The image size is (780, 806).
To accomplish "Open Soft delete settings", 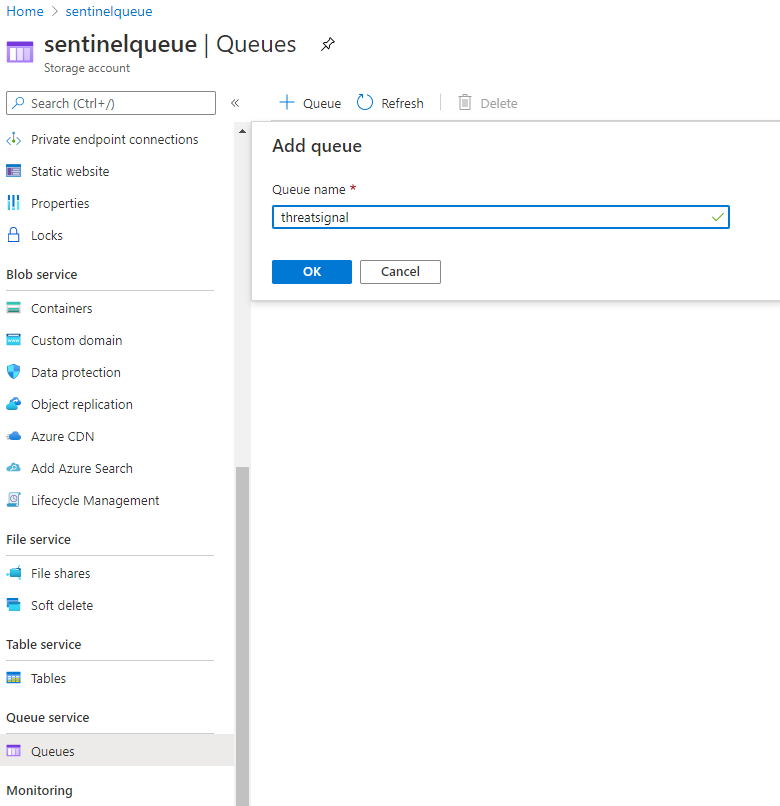I will (x=62, y=605).
